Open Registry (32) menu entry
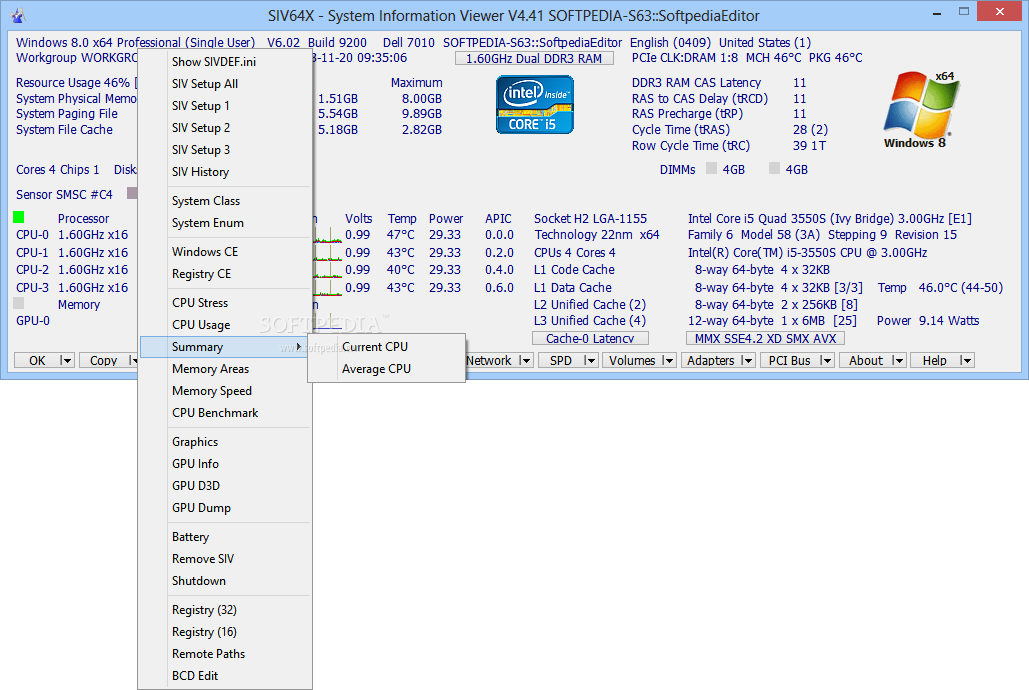The image size is (1029, 690). (x=225, y=610)
